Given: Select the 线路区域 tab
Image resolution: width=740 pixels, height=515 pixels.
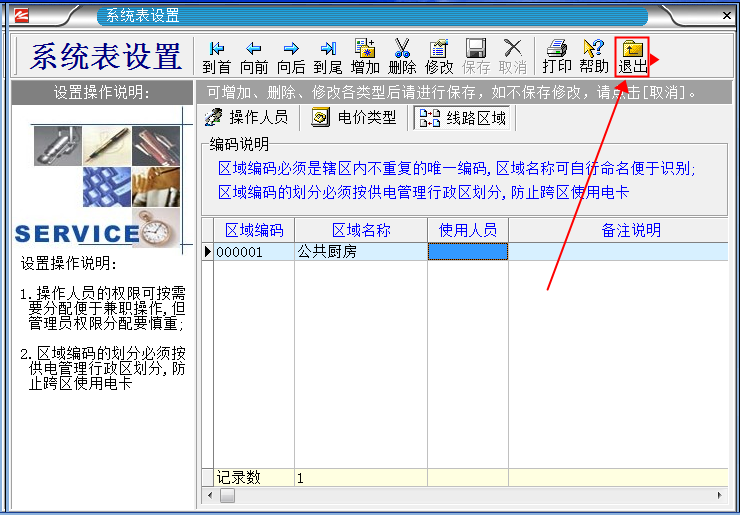Looking at the screenshot, I should click(x=463, y=118).
